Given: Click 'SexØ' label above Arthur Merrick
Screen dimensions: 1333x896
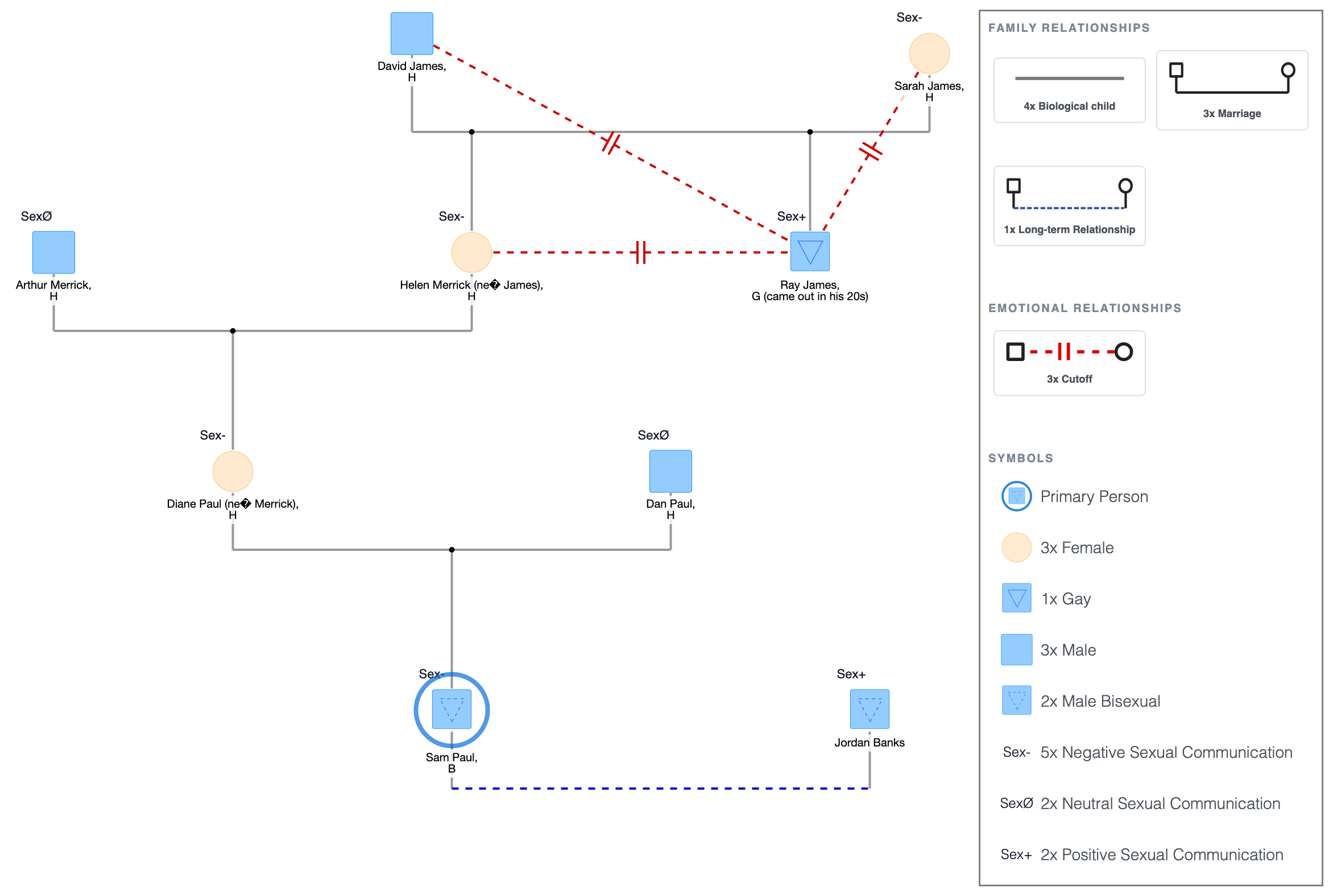Looking at the screenshot, I should [36, 216].
